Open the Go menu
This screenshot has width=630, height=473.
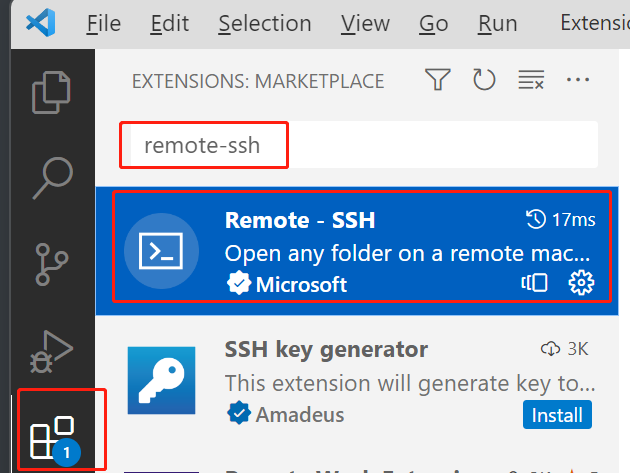[433, 23]
